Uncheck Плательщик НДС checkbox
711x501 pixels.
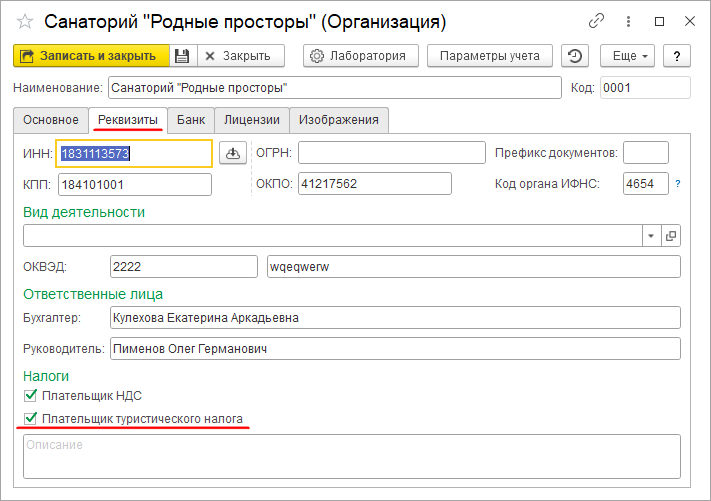[30, 396]
